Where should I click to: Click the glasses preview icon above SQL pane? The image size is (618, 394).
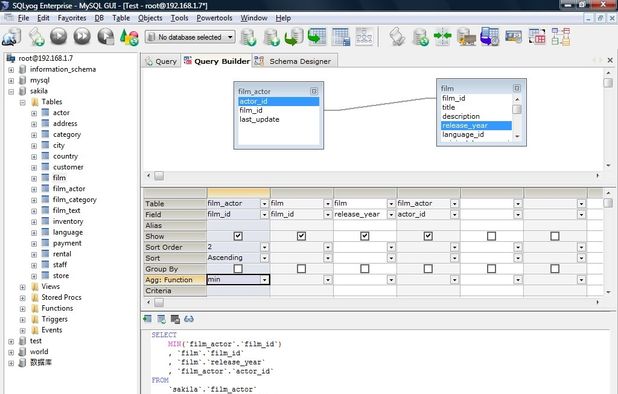(189, 319)
